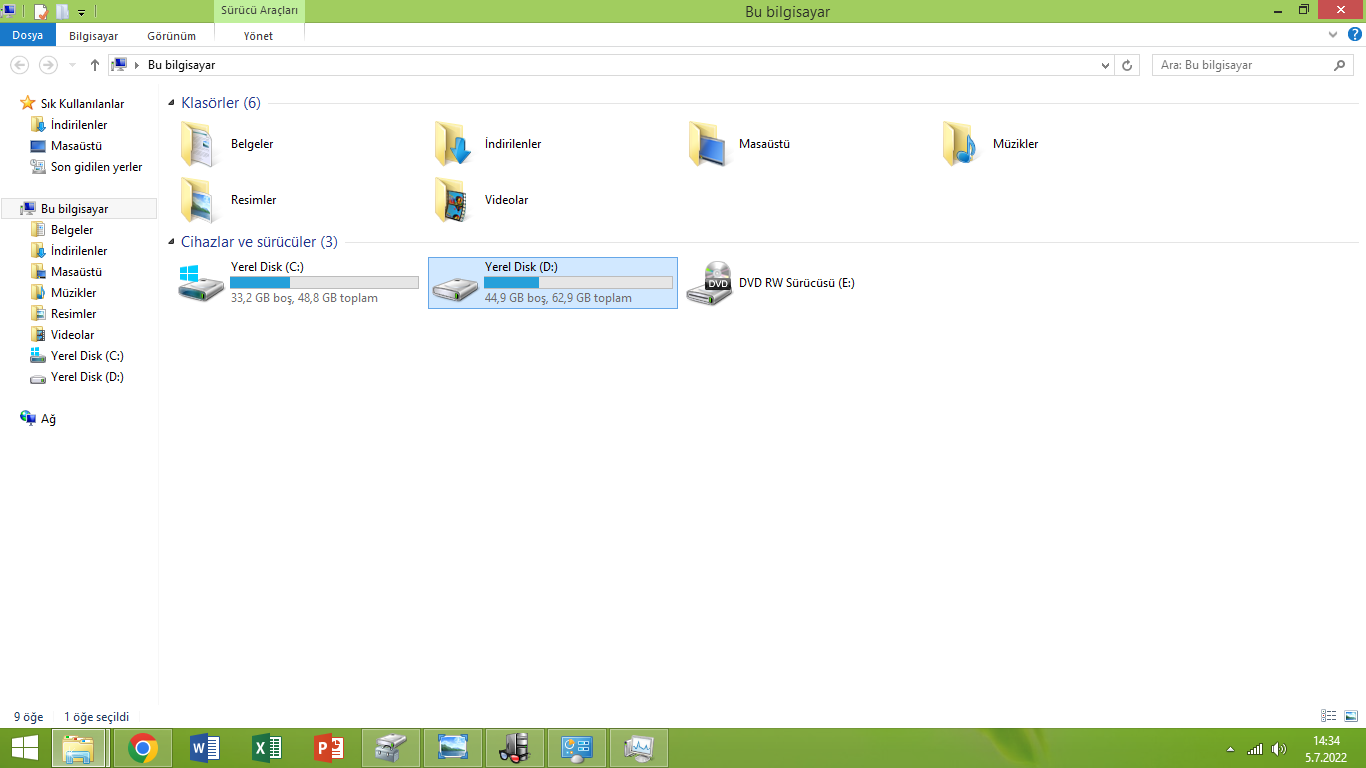Open Resimler in the navigation pane

point(73,314)
